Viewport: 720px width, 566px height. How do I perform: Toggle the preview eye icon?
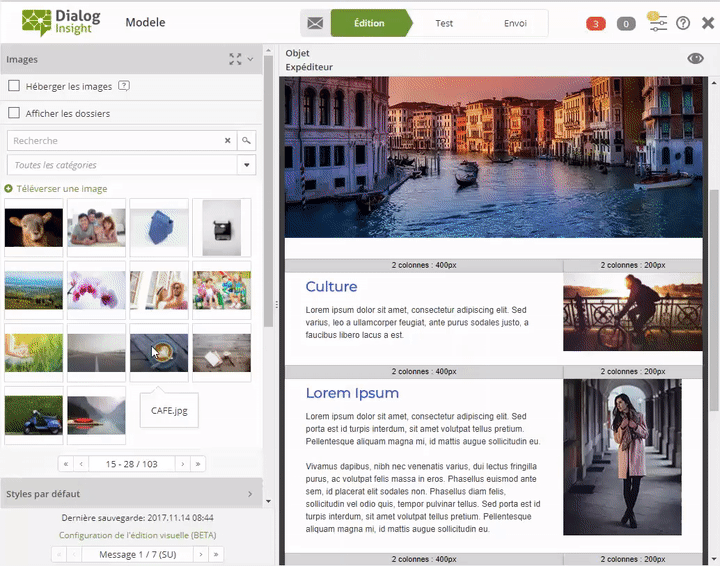pyautogui.click(x=695, y=58)
